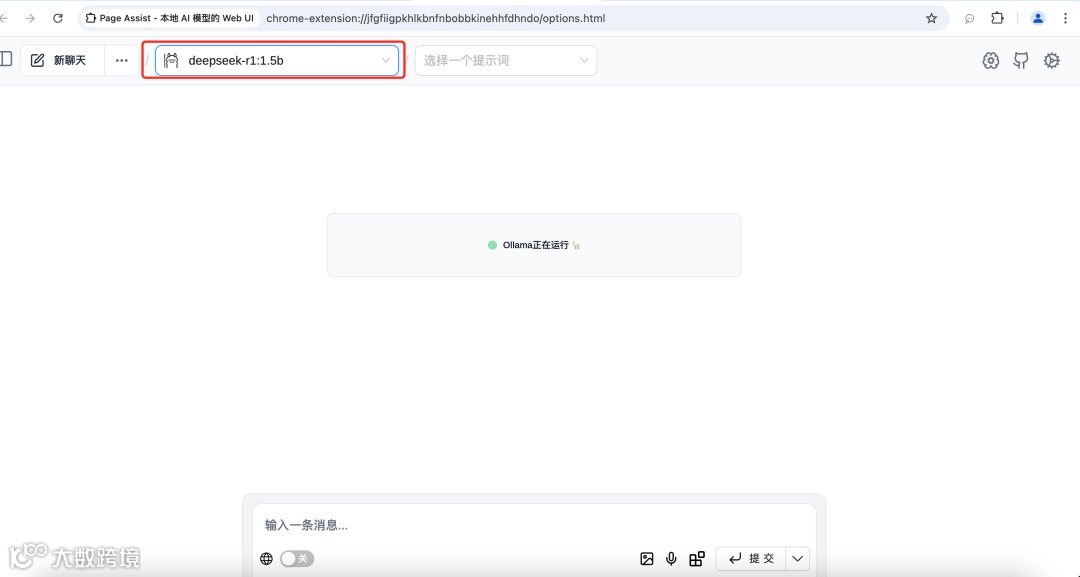Go back with the browser back arrow

coord(4,19)
